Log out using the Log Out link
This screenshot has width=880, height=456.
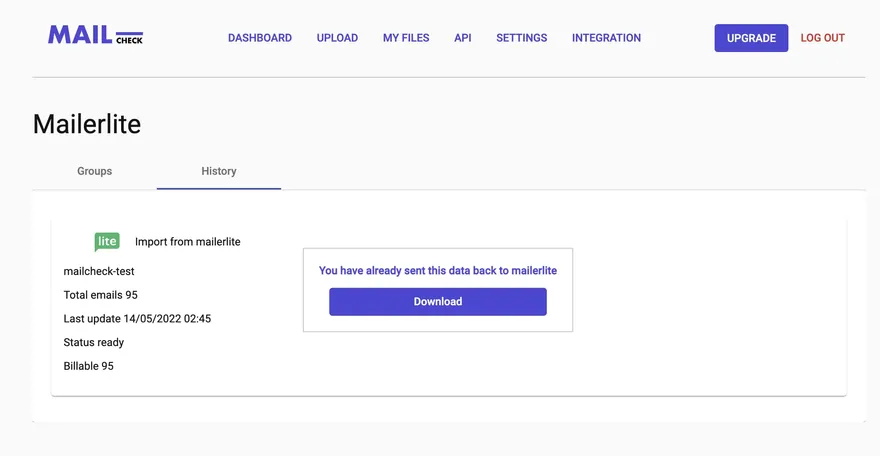click(822, 38)
